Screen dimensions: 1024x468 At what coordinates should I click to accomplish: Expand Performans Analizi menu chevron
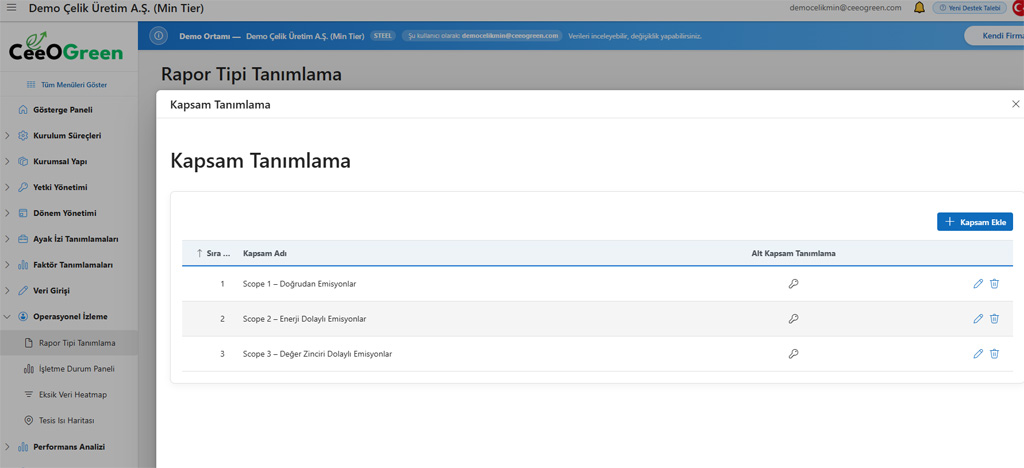(7, 447)
